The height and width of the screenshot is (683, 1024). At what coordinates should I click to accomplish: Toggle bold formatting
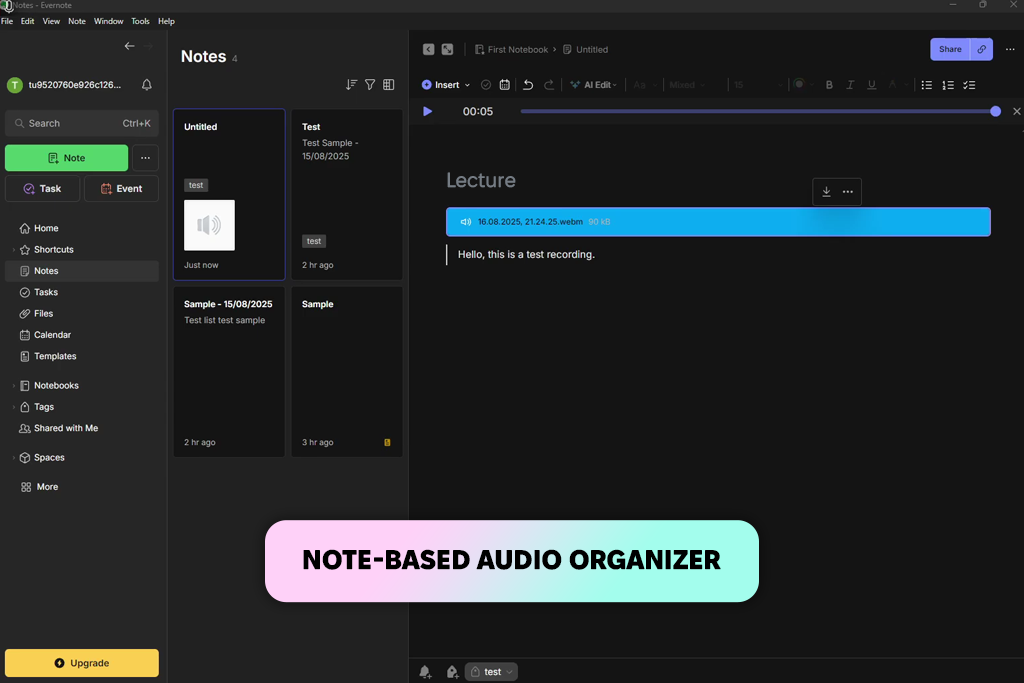tap(829, 85)
